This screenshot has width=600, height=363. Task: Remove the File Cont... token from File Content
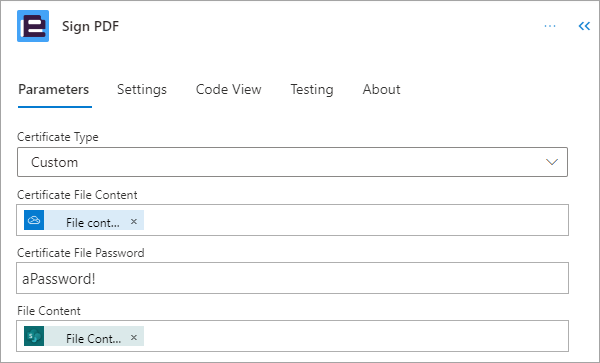click(x=134, y=337)
